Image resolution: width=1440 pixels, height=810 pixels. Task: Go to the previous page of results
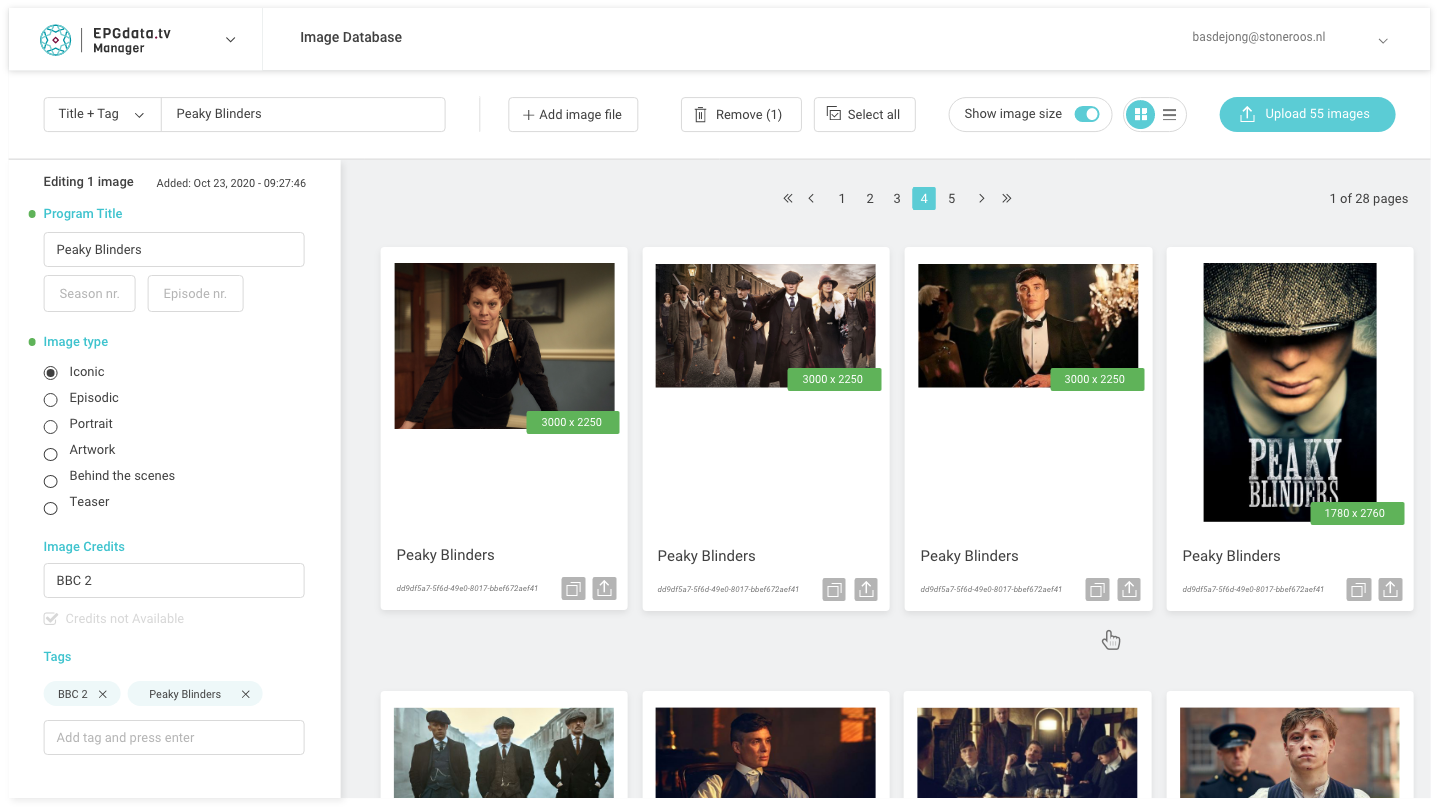pyautogui.click(x=811, y=198)
